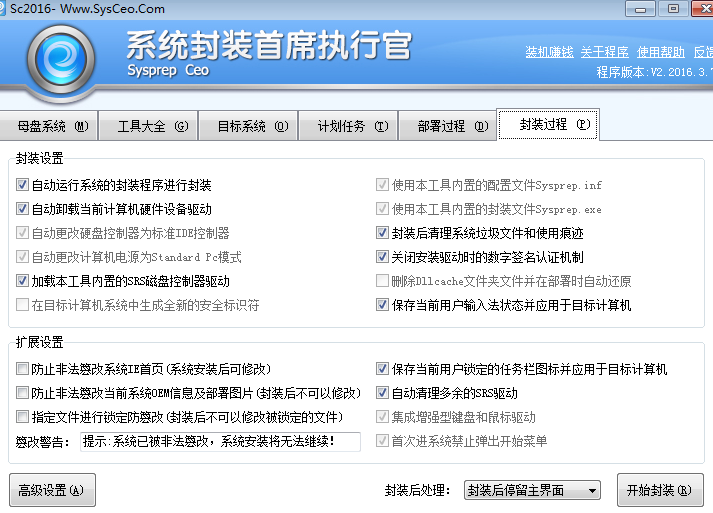This screenshot has width=713, height=513.
Task: Click the 篡改警告 label
Action: pos(42,442)
